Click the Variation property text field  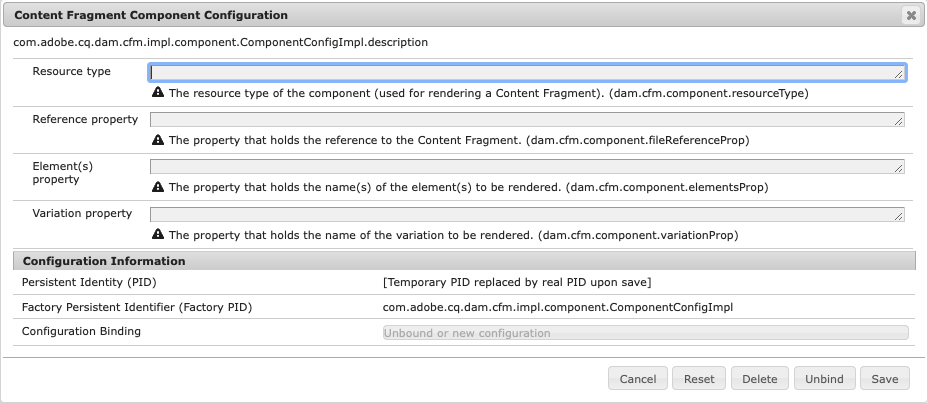click(526, 214)
